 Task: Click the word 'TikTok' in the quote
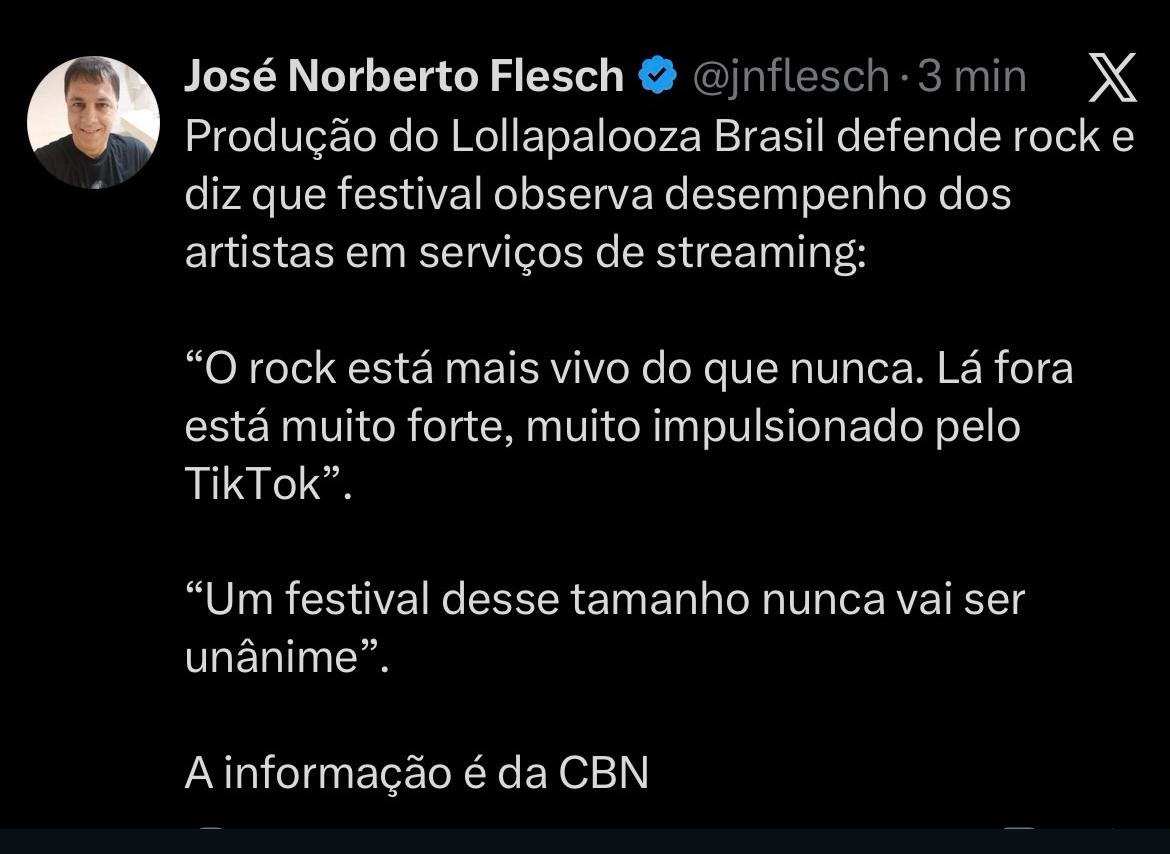(254, 484)
